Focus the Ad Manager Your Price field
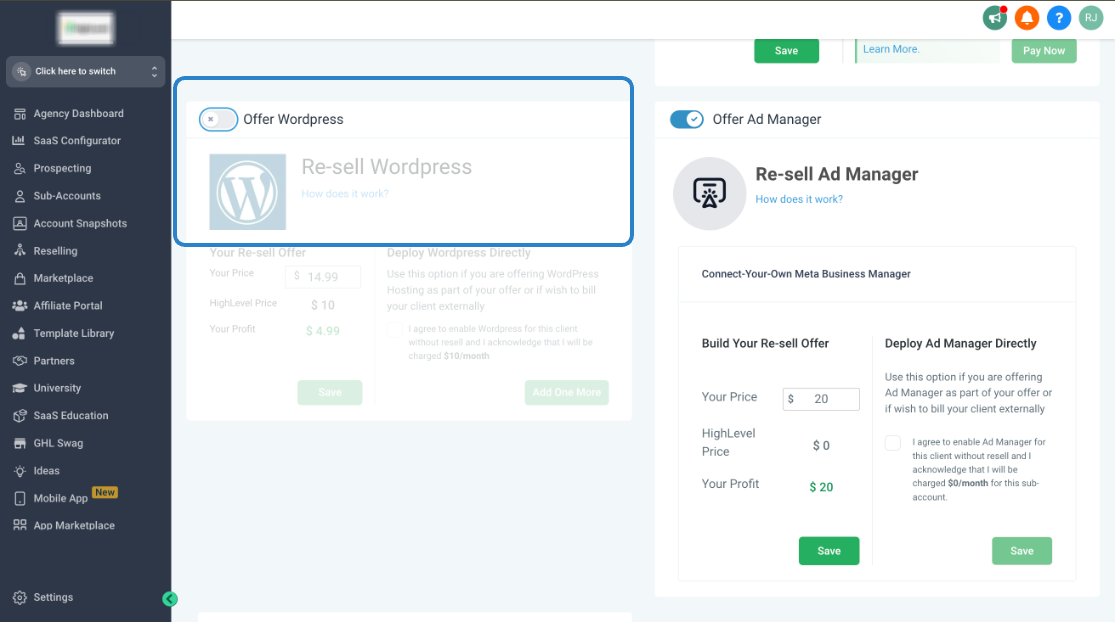 pos(821,400)
